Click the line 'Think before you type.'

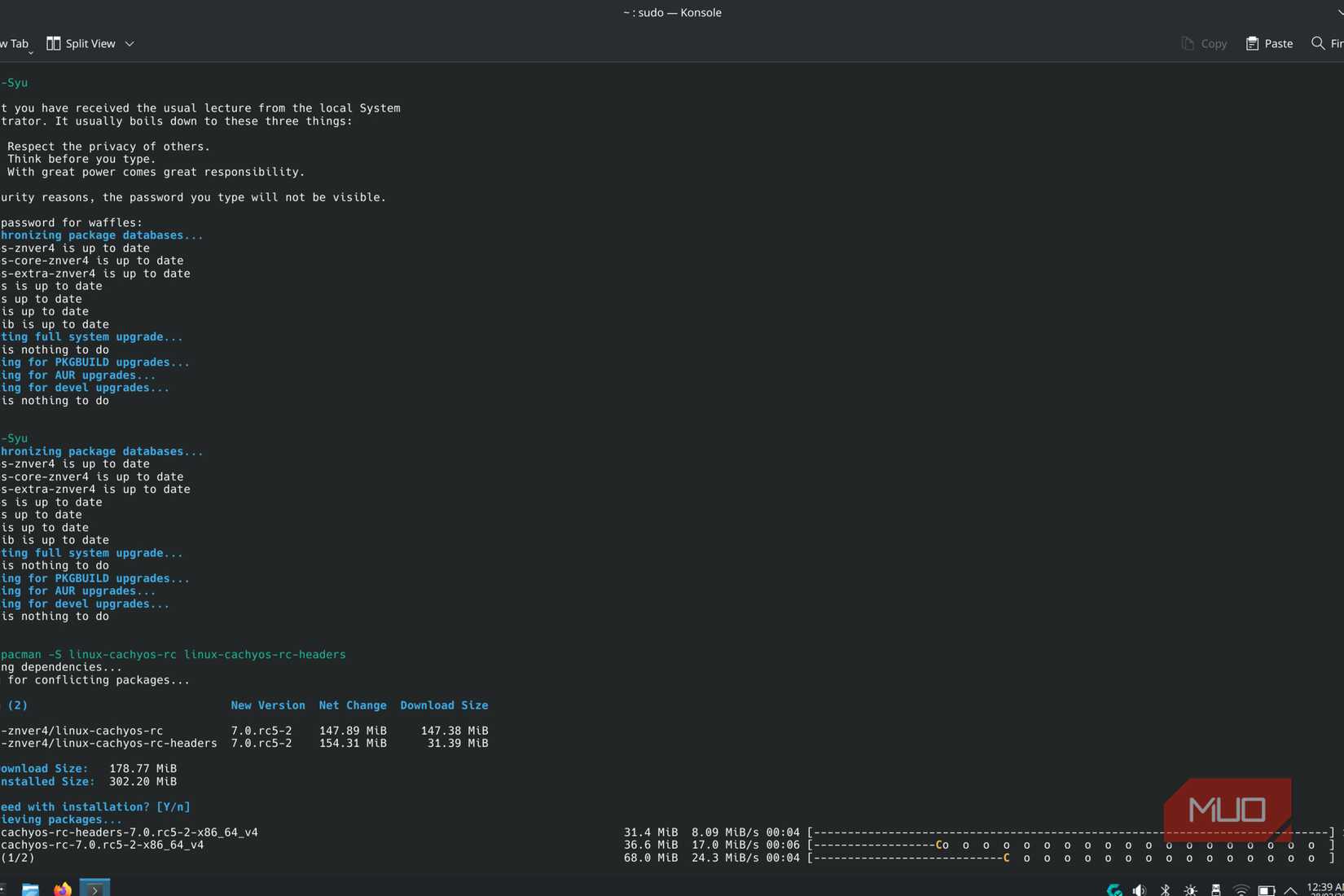point(81,159)
